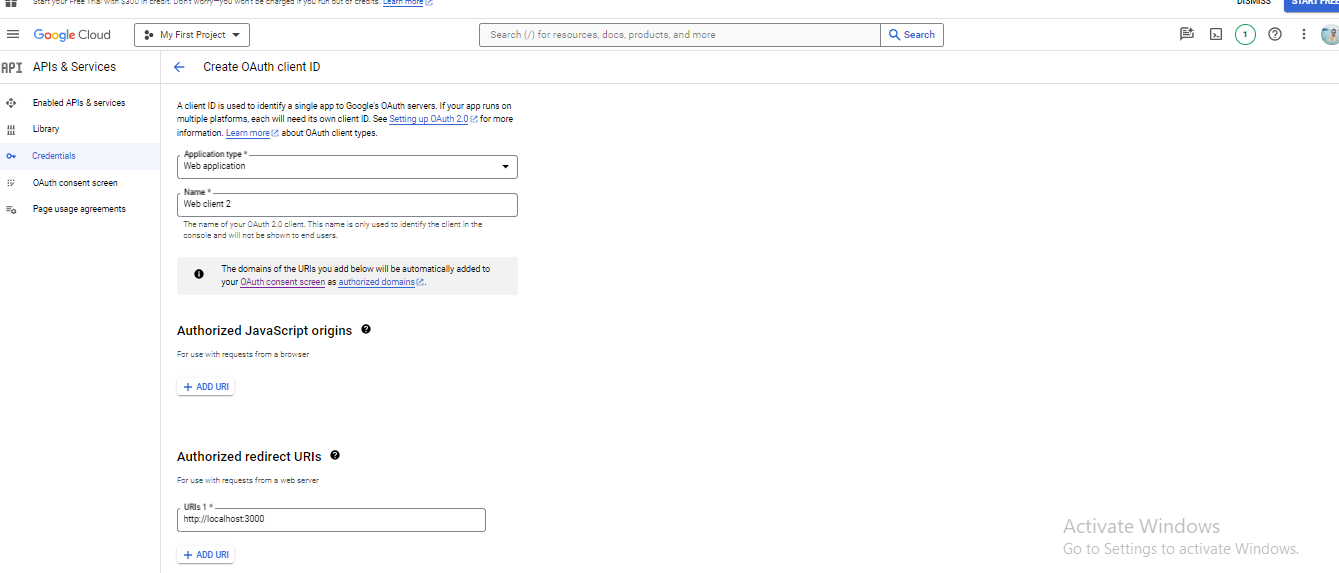
Task: Open the Help question mark icon
Action: [x=1275, y=34]
